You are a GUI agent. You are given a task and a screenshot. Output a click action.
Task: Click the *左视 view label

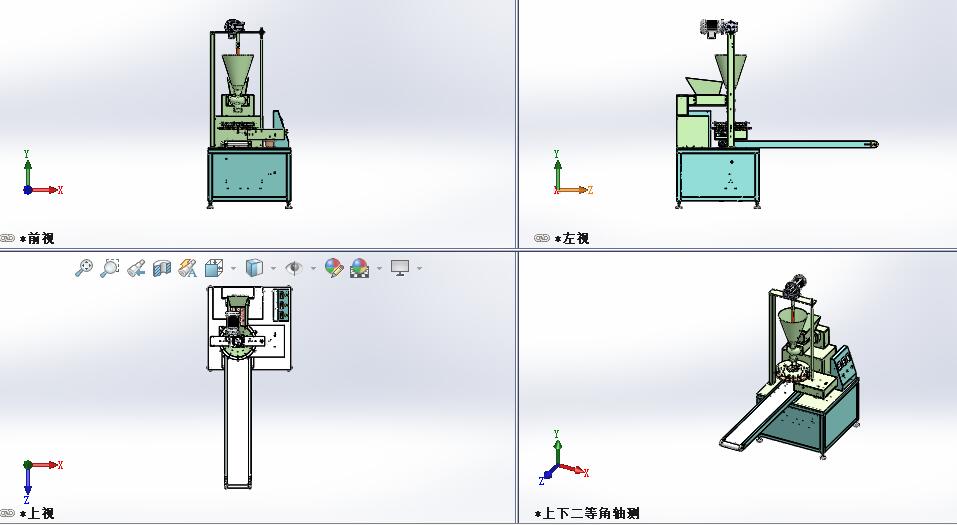[572, 239]
